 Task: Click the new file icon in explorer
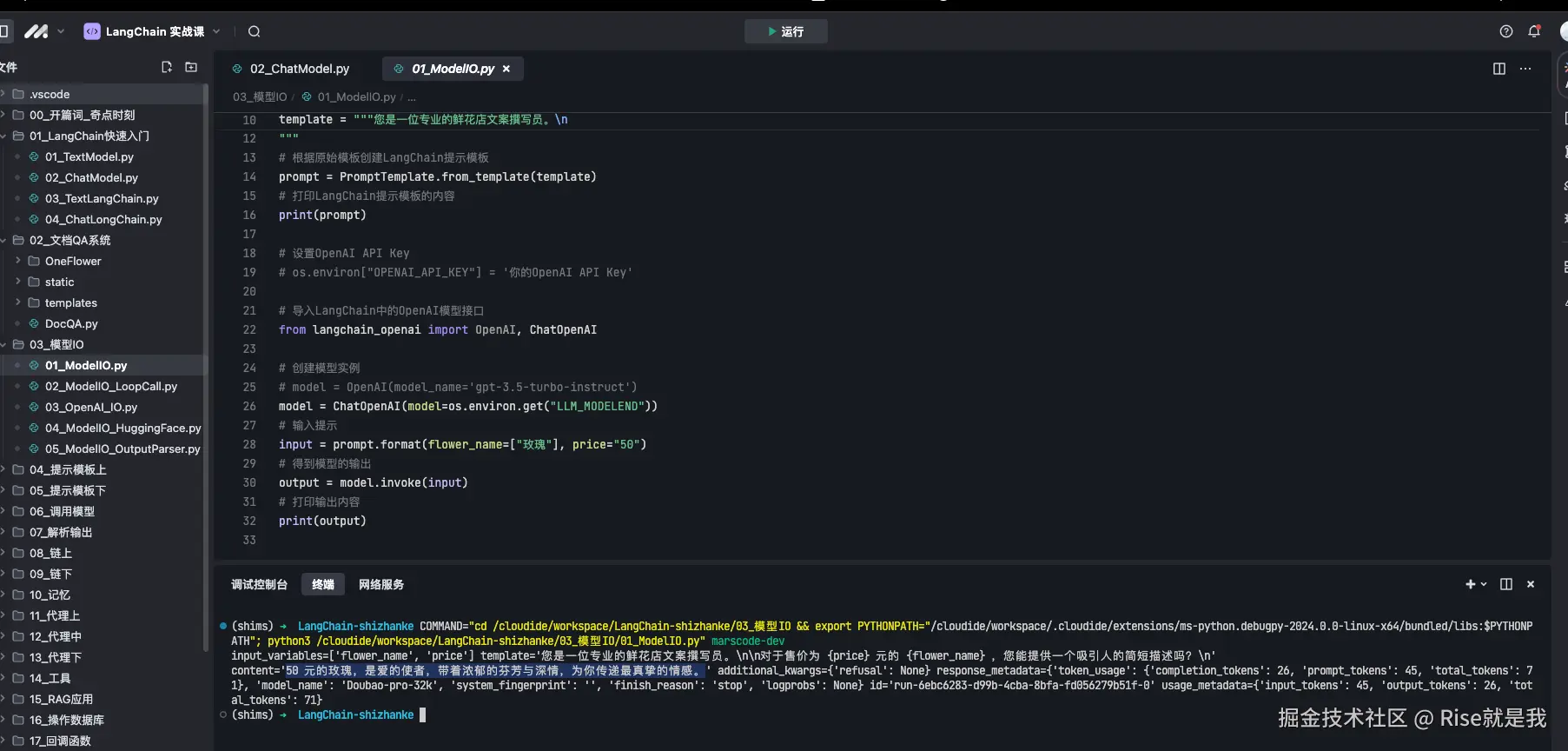coord(167,67)
